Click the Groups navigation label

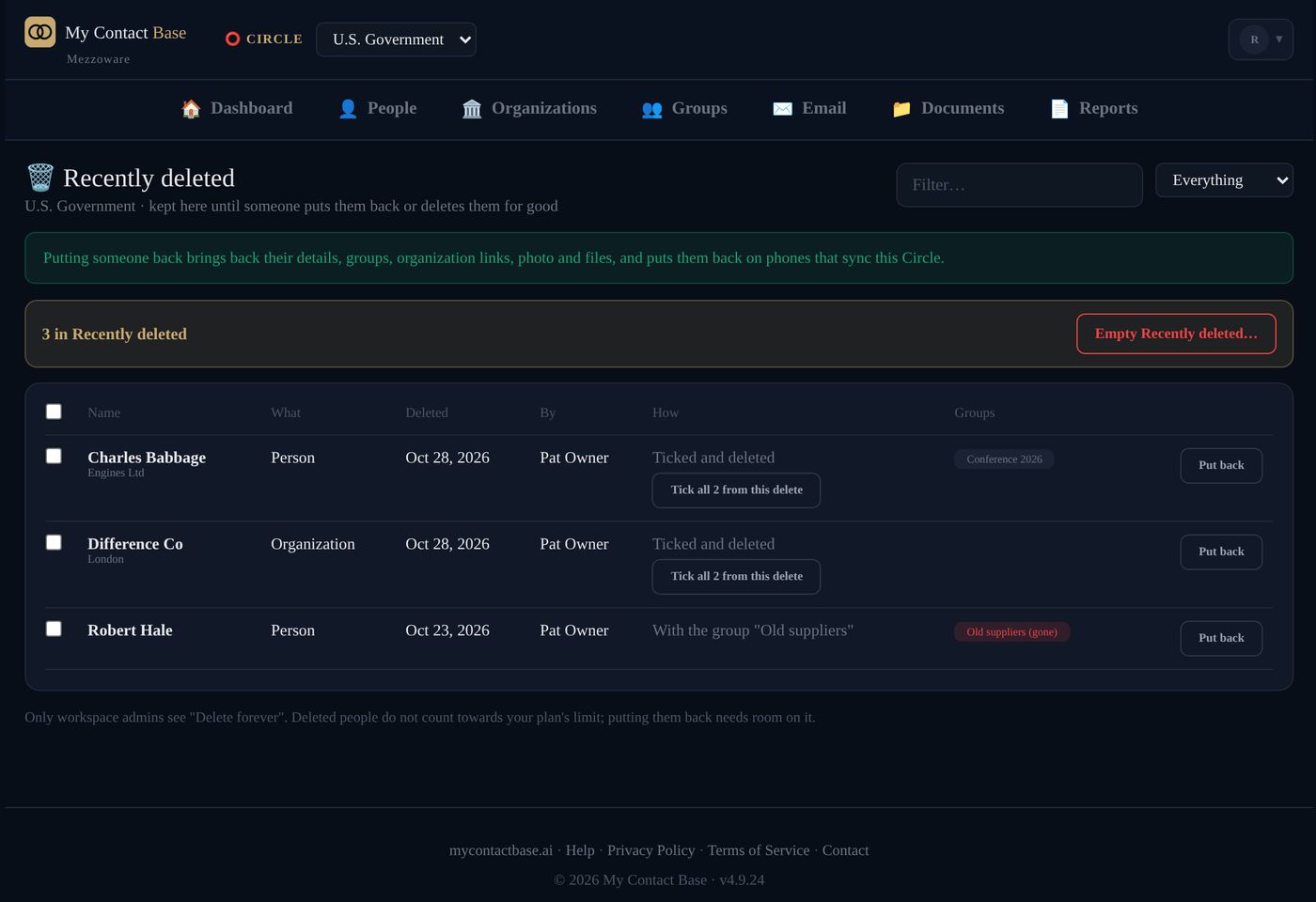pos(699,109)
